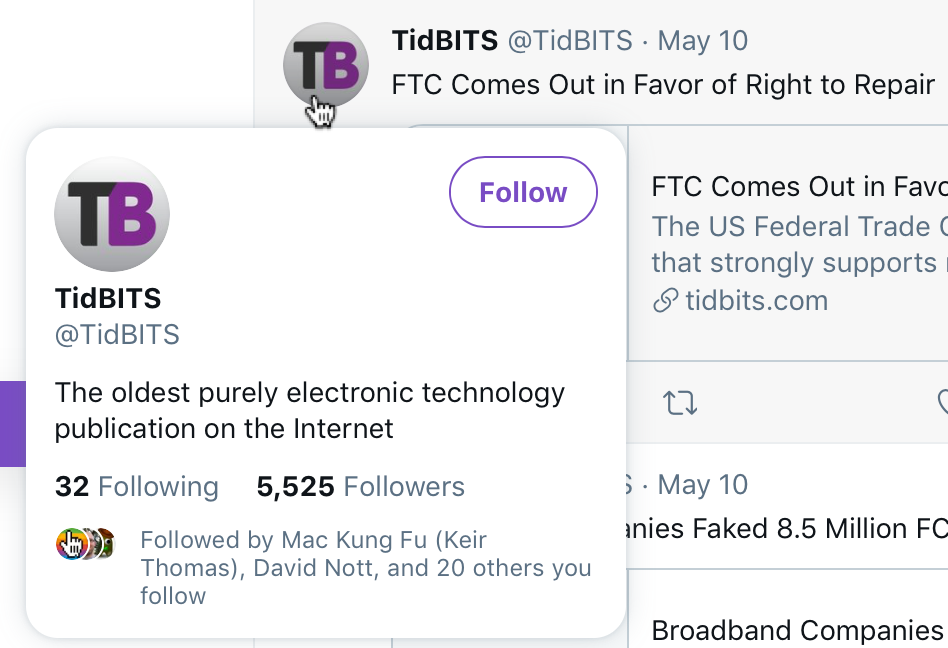Click the @TidBITS handle in the tweet header
The height and width of the screenshot is (648, 948).
point(570,41)
